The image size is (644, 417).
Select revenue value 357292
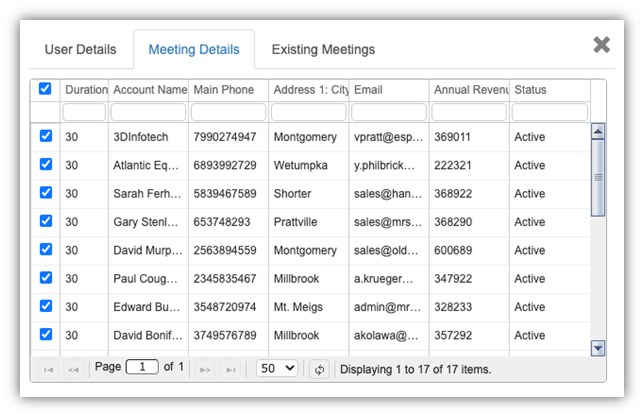(453, 335)
